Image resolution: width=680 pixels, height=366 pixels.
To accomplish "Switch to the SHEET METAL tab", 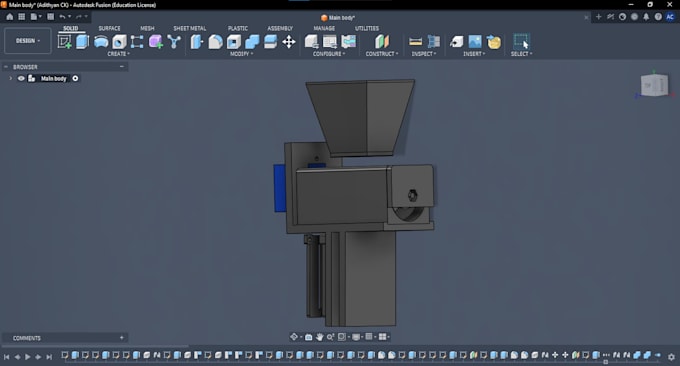I will tap(190, 28).
